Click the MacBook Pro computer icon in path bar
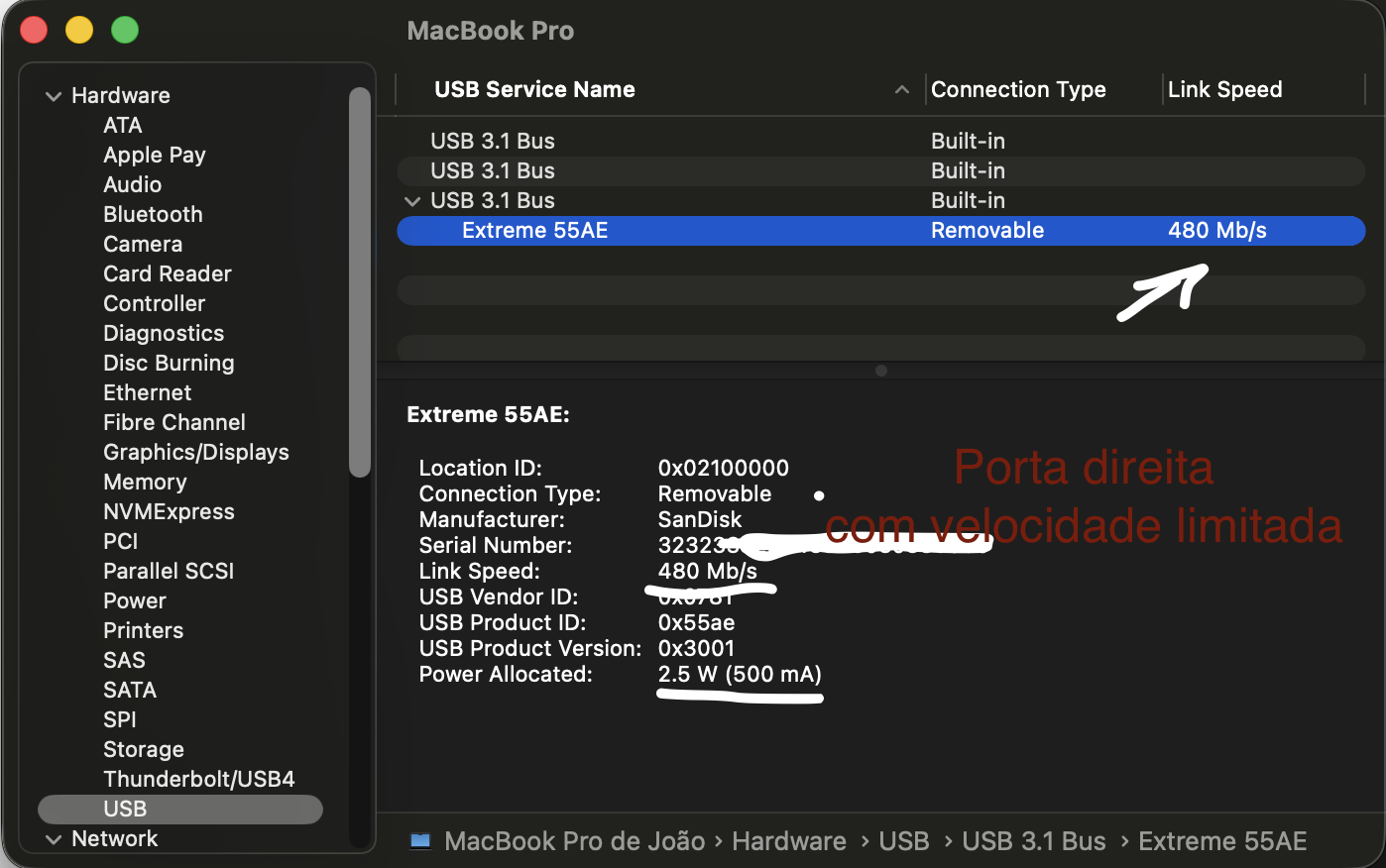This screenshot has height=868, width=1386. click(421, 841)
